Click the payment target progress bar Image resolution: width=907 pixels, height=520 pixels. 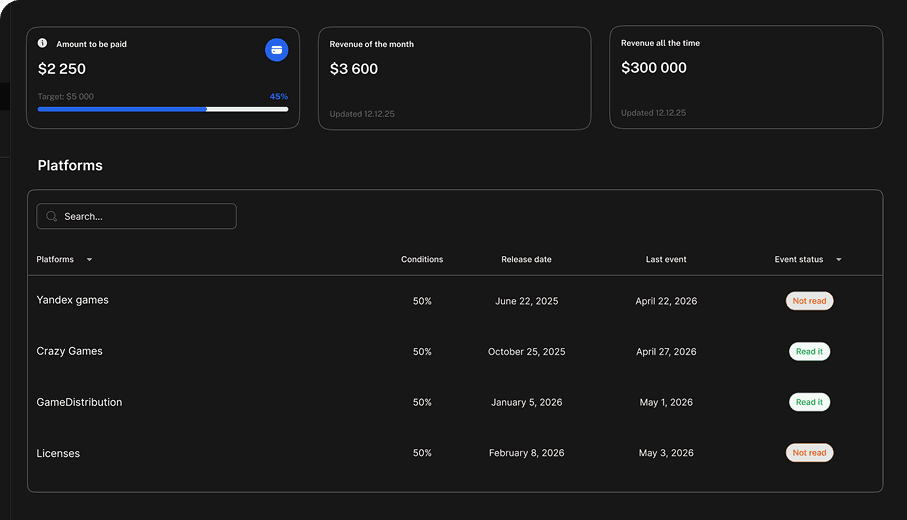(x=162, y=109)
